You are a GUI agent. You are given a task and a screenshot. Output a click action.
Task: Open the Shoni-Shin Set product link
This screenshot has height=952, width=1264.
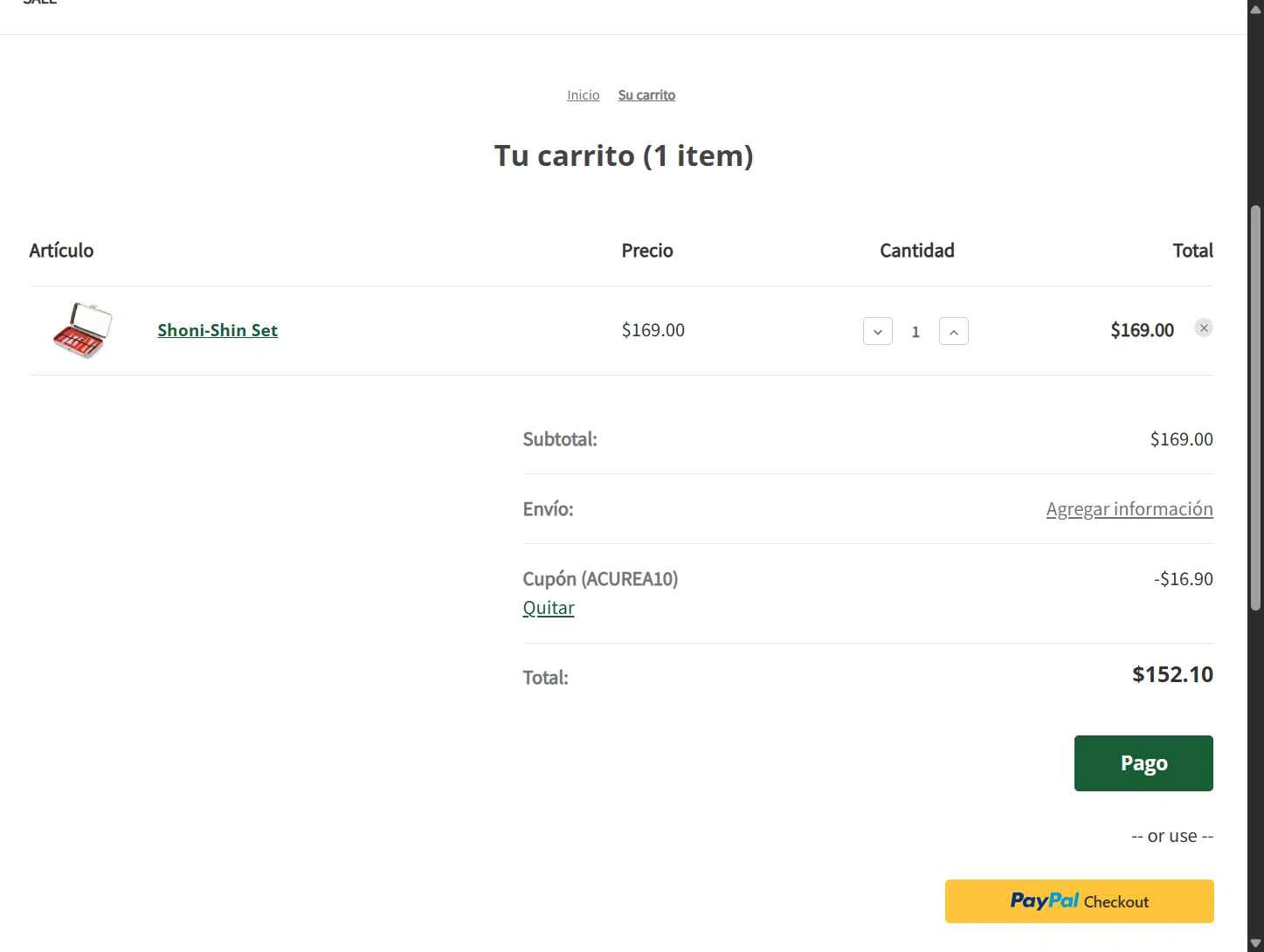pos(218,330)
